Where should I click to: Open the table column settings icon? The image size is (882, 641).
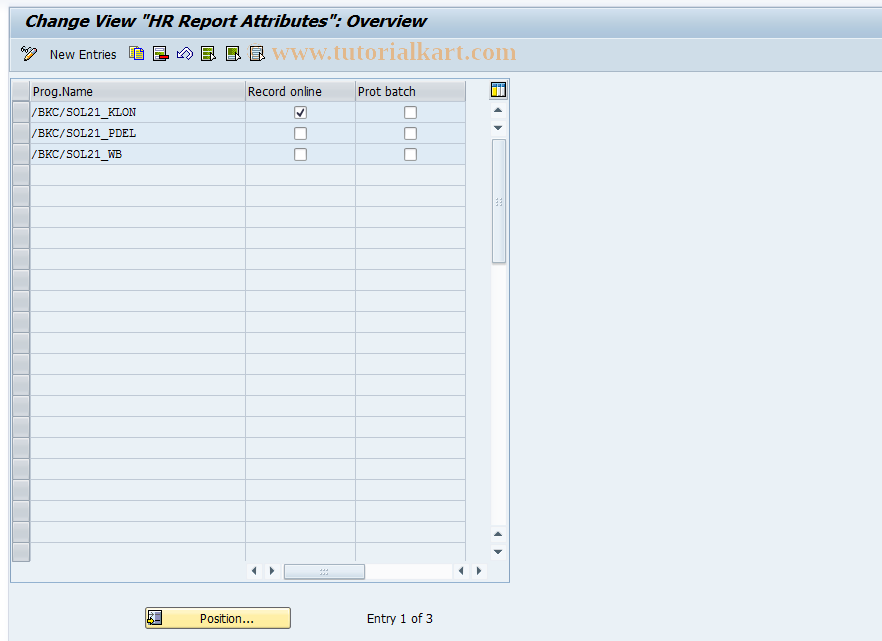coord(498,90)
